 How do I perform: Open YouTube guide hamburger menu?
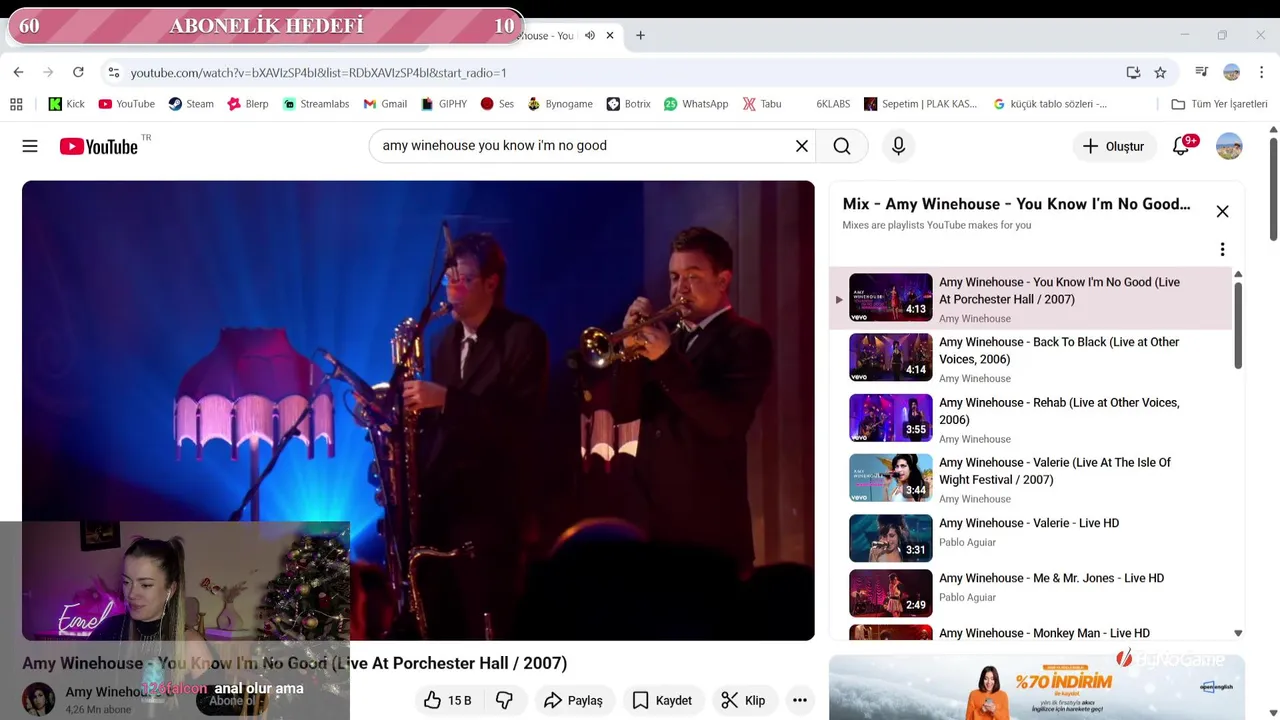point(30,146)
